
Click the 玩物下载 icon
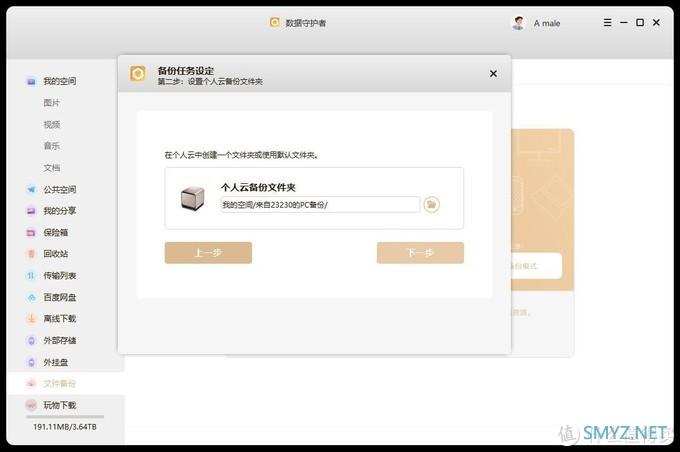coord(31,405)
